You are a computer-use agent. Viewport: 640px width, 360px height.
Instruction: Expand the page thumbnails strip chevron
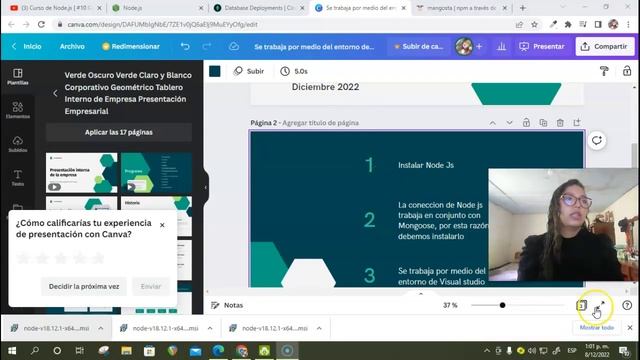(x=421, y=293)
